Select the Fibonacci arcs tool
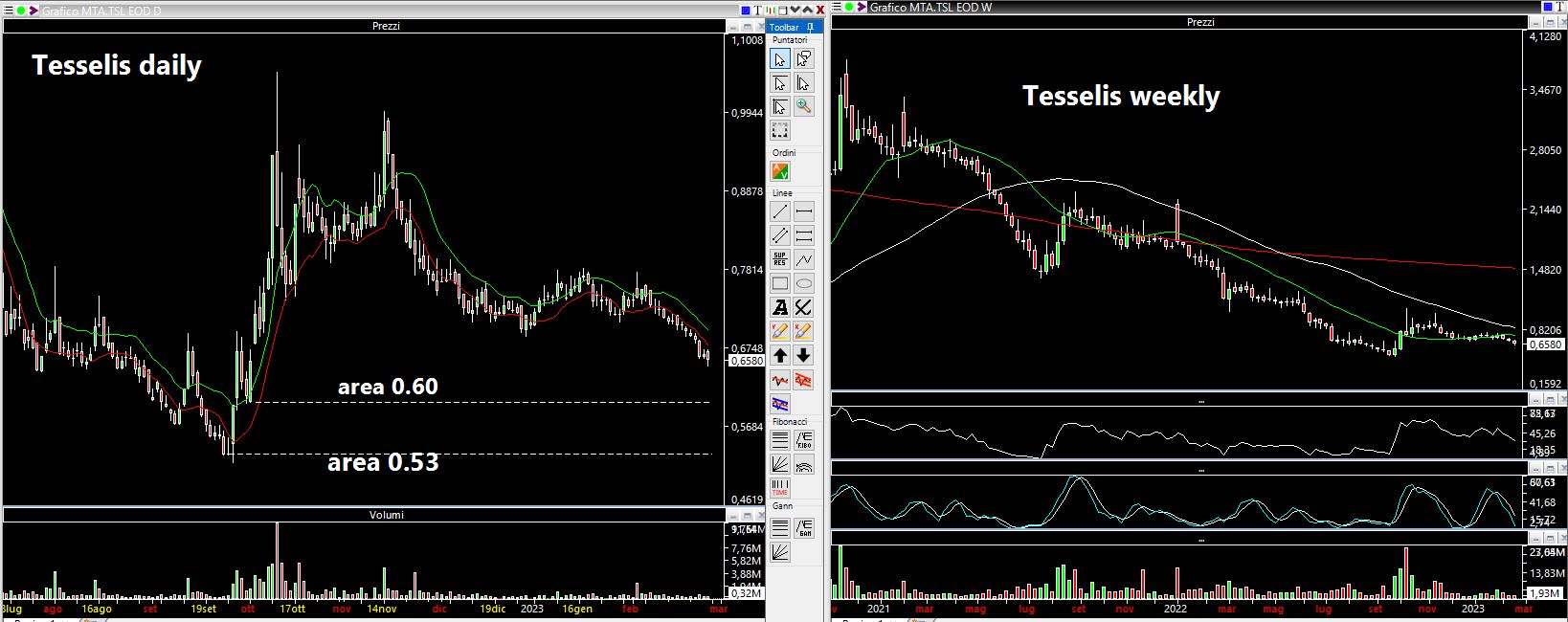The image size is (1568, 622). [804, 464]
